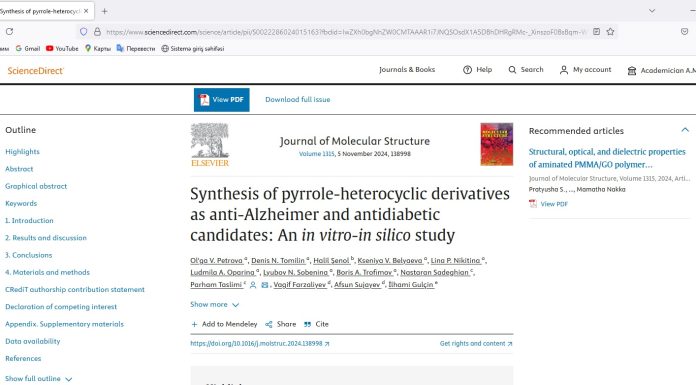Image resolution: width=696 pixels, height=385 pixels.
Task: Jump to 1. Introduction section
Action: point(29,221)
